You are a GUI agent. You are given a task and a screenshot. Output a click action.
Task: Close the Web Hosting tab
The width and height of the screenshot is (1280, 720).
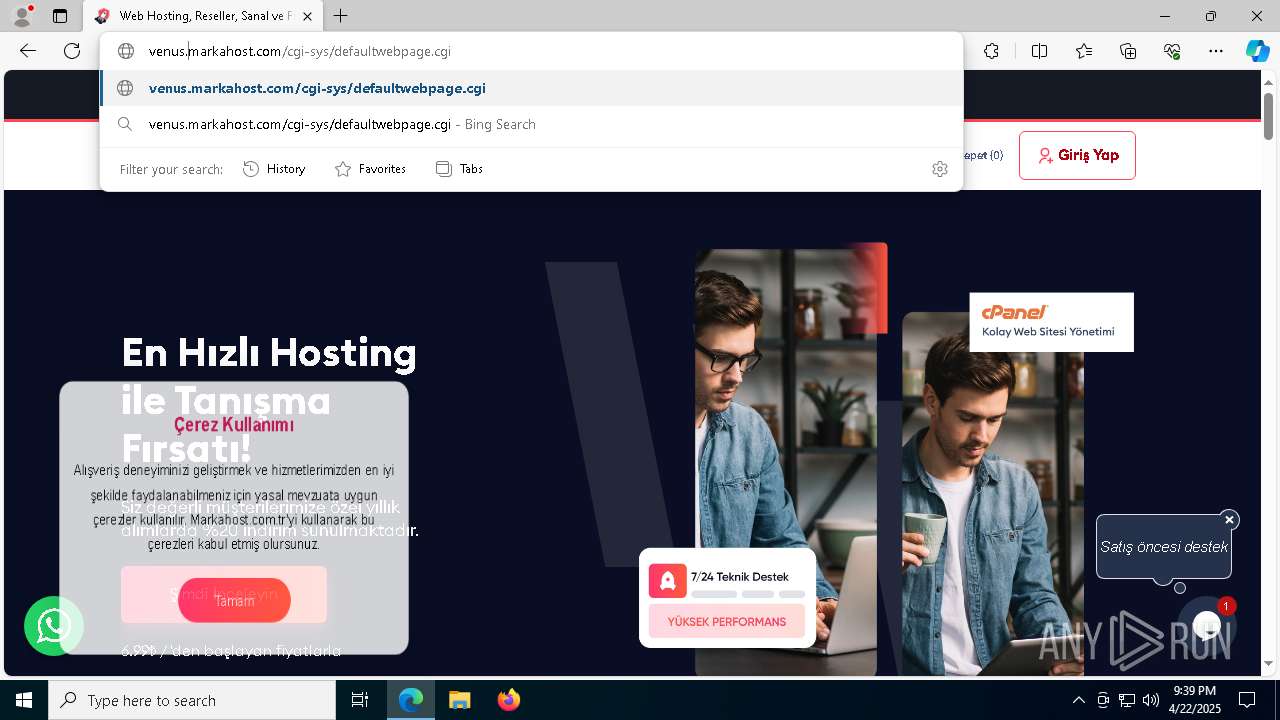click(x=307, y=16)
